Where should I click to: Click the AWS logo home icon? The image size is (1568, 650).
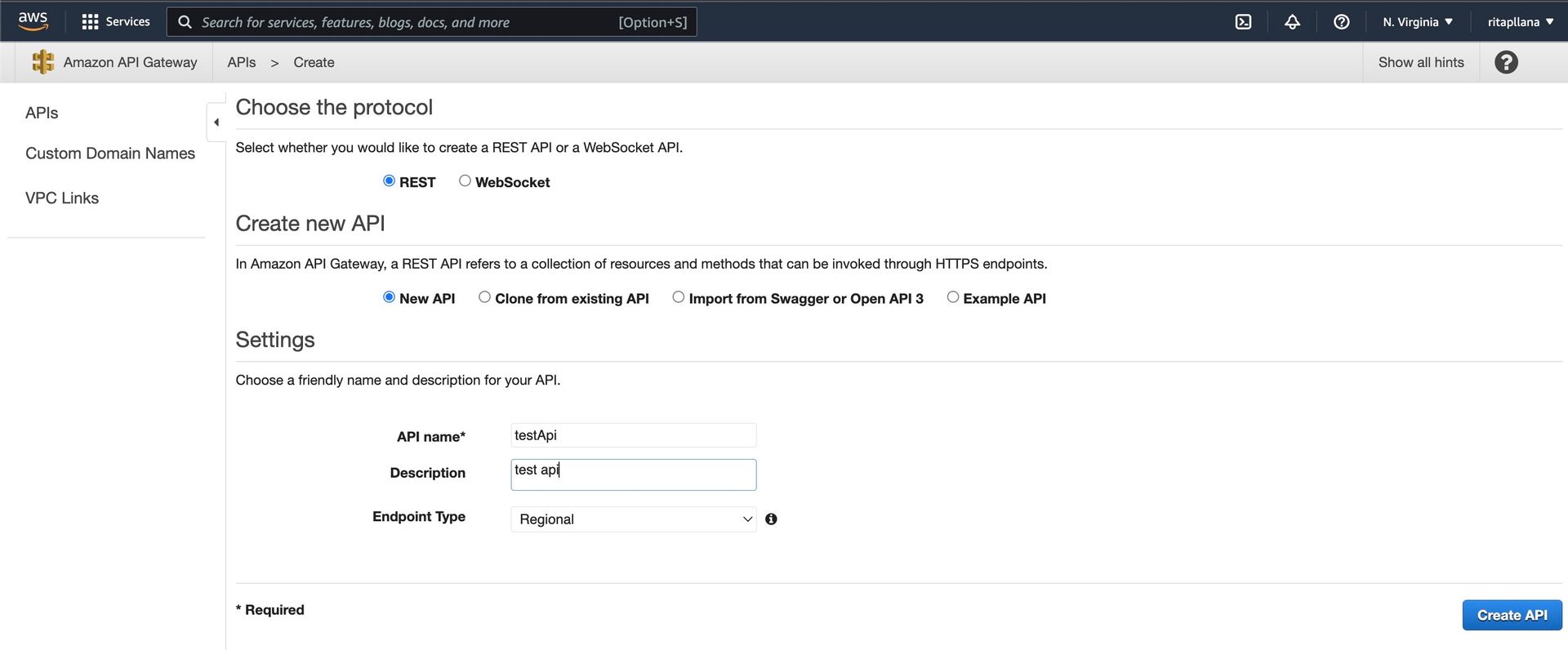pos(33,21)
